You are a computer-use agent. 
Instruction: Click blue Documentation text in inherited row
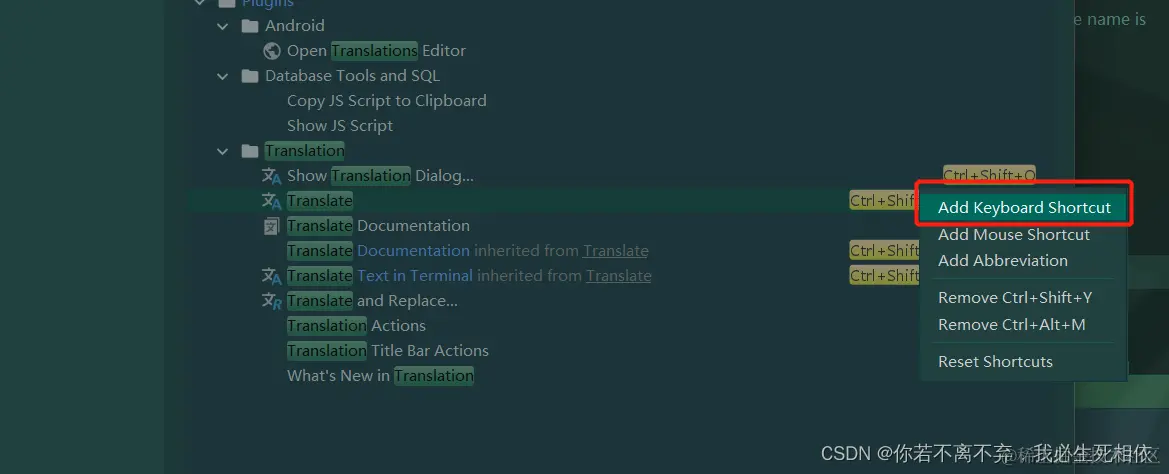[413, 251]
